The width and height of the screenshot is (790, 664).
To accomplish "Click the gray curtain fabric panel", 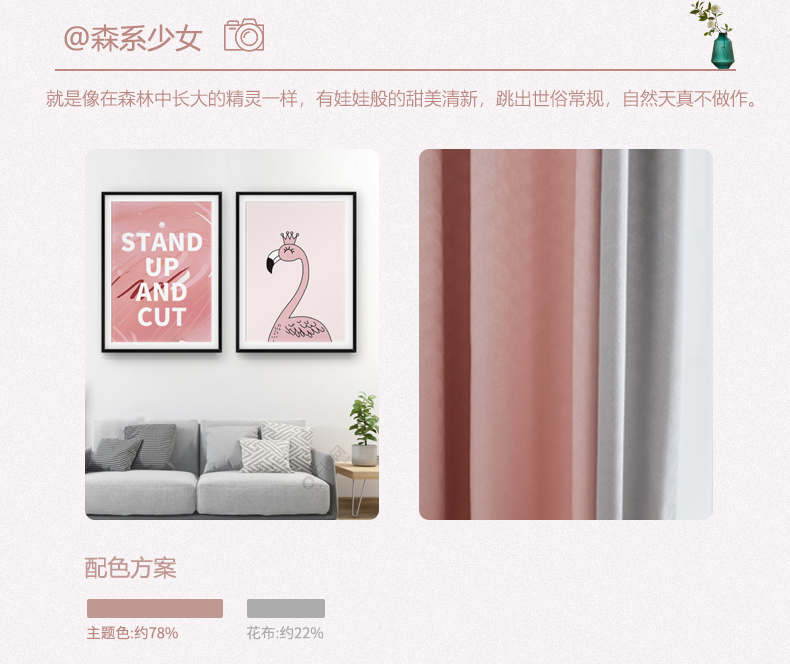I will pos(650,334).
